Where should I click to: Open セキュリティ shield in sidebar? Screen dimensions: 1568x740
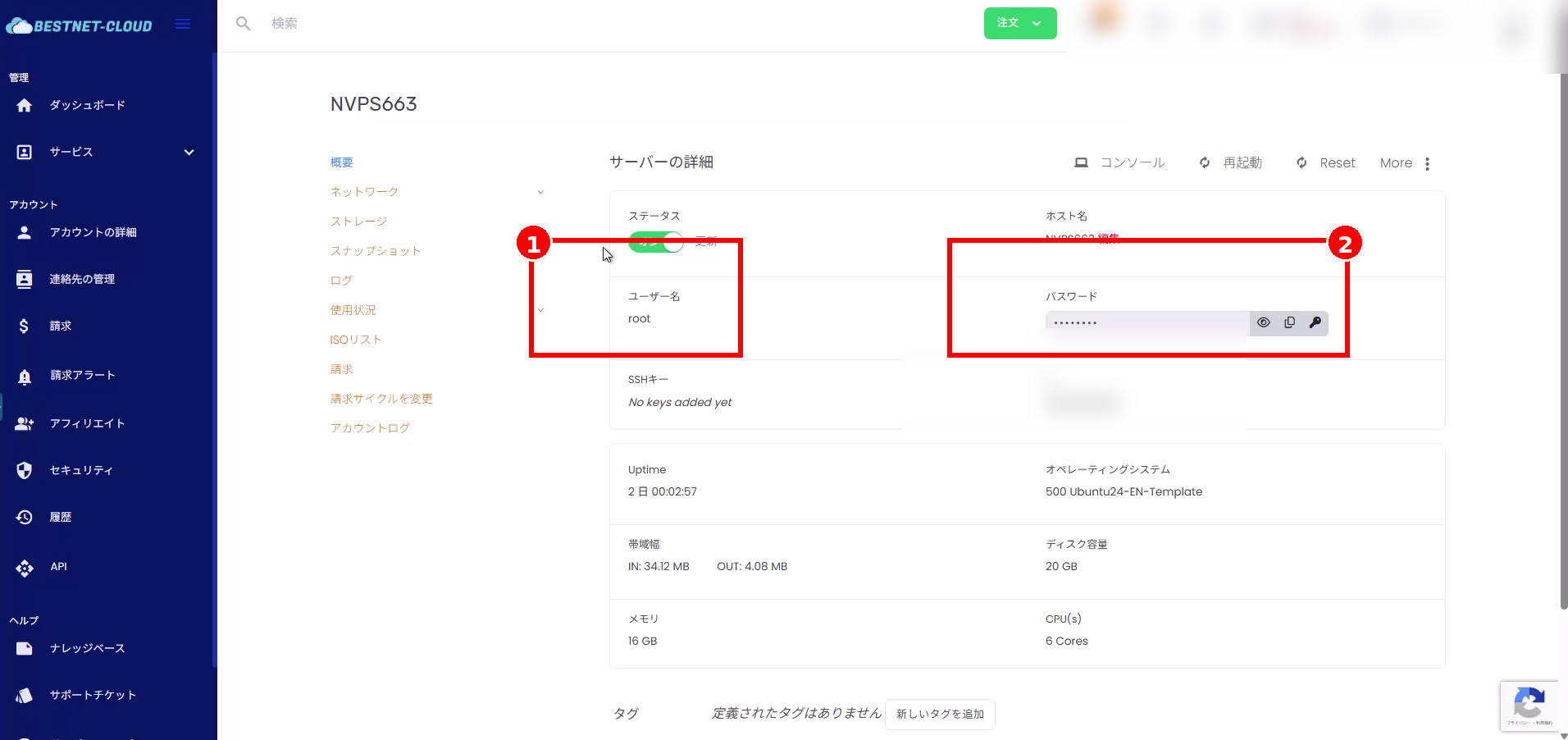(25, 470)
